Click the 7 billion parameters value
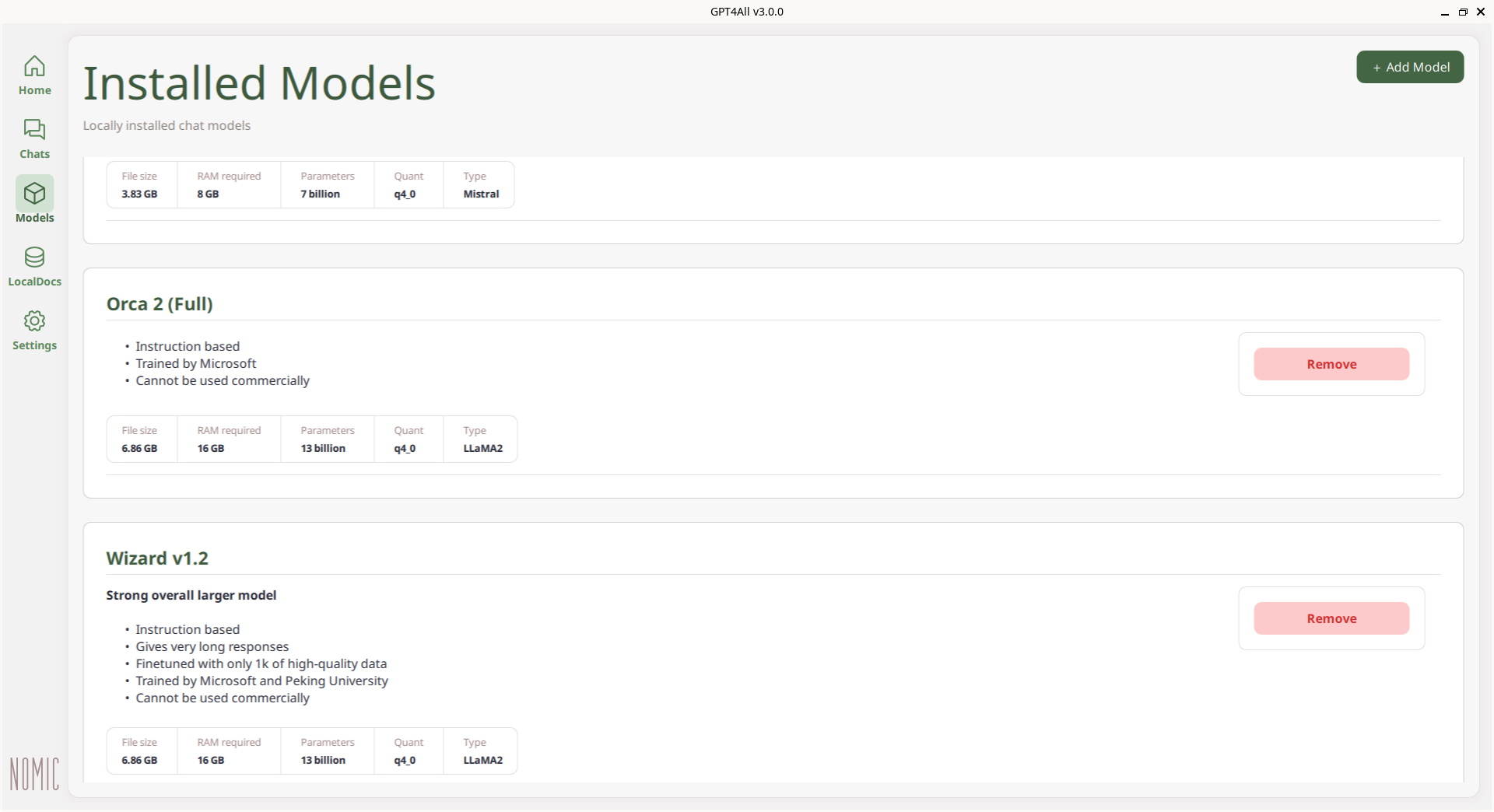Screen dimensions: 1494x812 321,194
